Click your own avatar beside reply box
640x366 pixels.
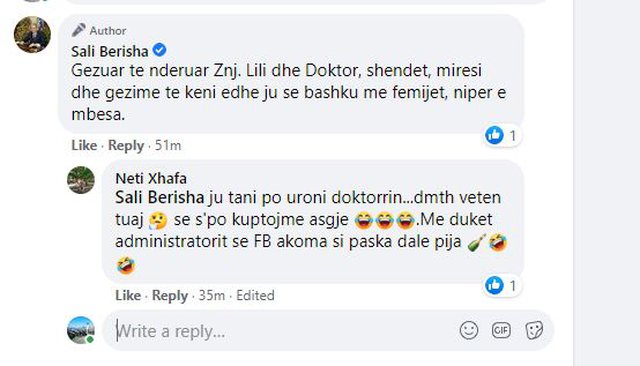(x=81, y=330)
